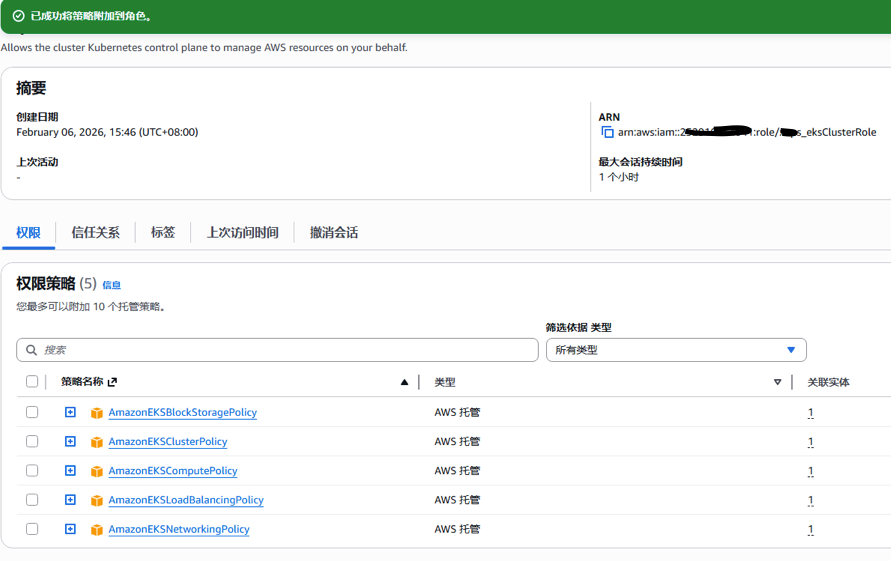Expand AmazonEKSBlockStoragePolicy details
This screenshot has width=894, height=561.
point(70,412)
